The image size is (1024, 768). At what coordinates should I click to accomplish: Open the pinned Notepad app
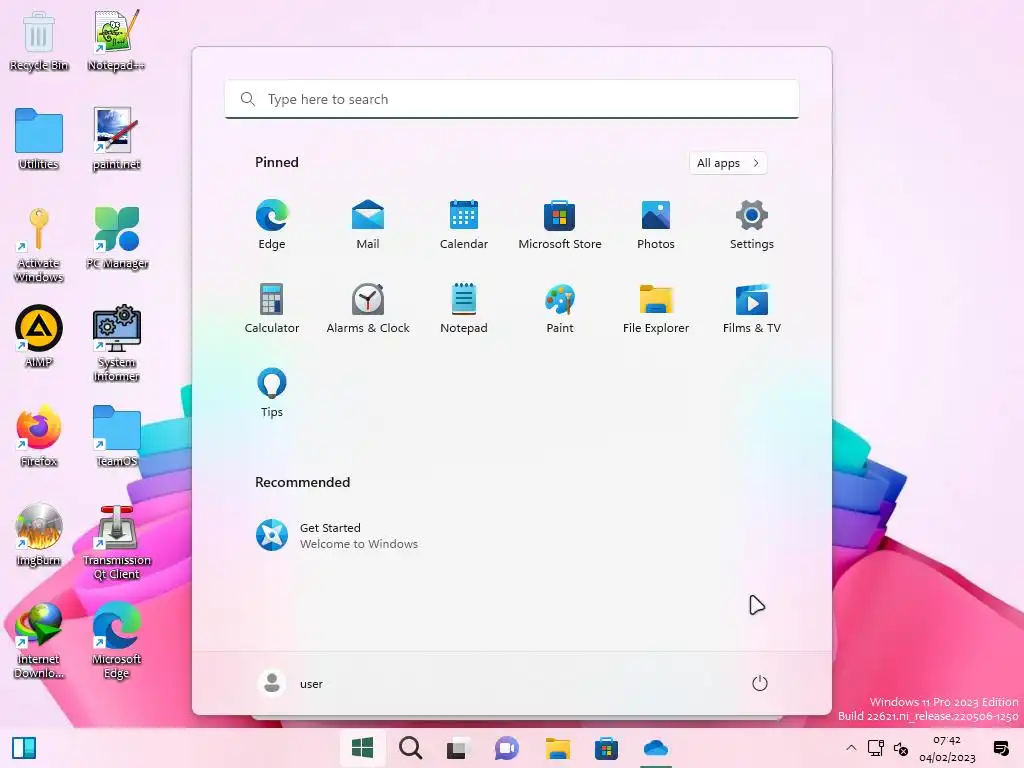click(464, 308)
